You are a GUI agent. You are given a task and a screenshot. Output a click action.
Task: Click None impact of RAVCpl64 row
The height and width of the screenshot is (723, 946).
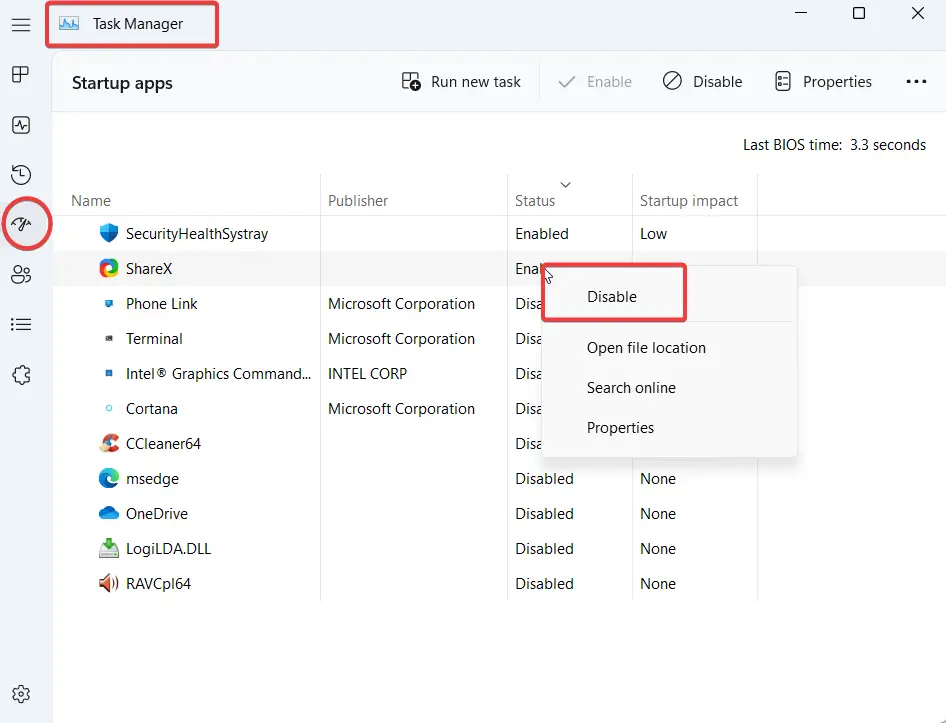pos(658,584)
